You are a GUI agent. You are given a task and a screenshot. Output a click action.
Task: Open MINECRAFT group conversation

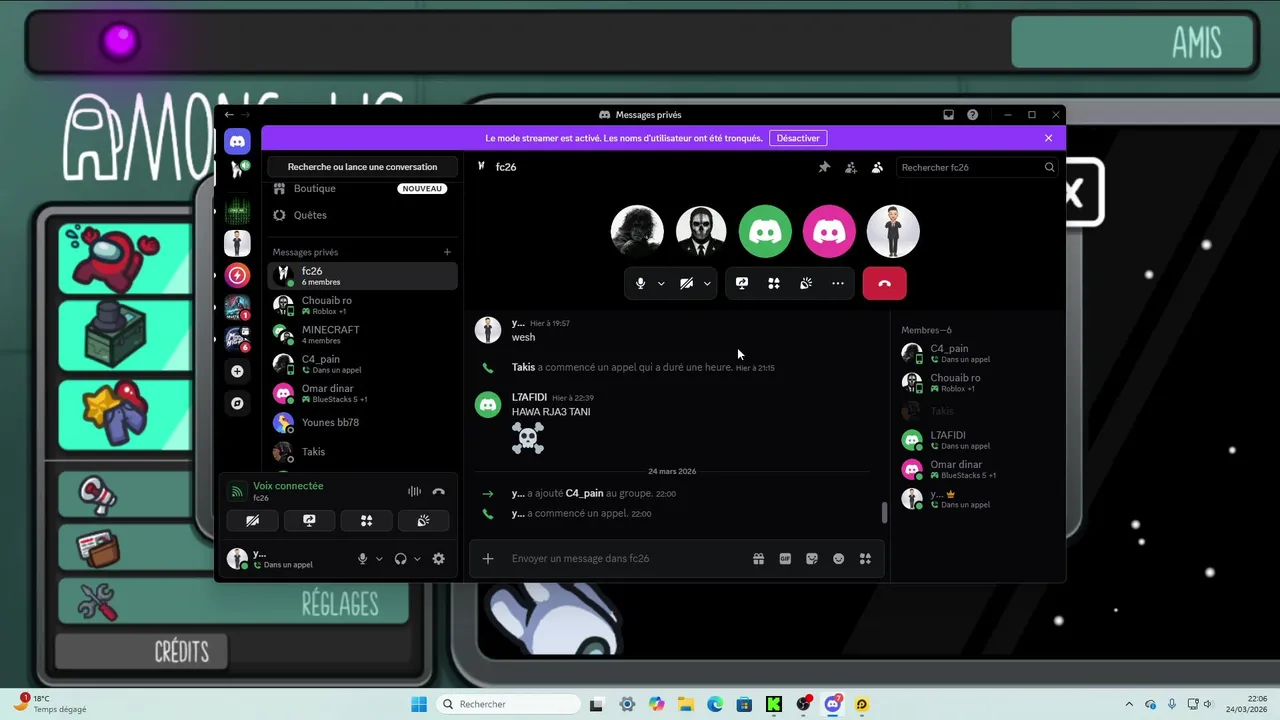362,334
